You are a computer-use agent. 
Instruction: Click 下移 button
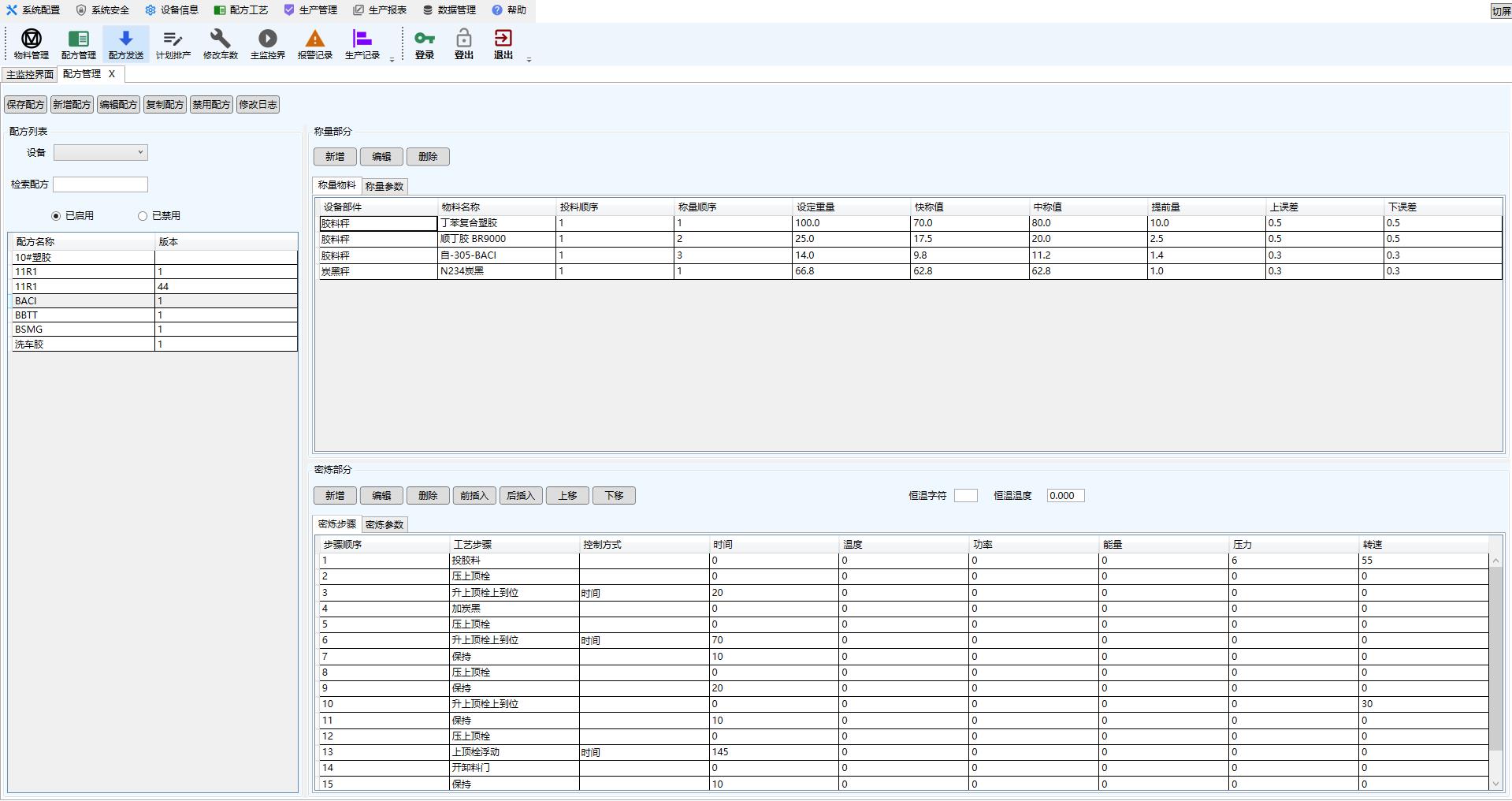tap(614, 496)
